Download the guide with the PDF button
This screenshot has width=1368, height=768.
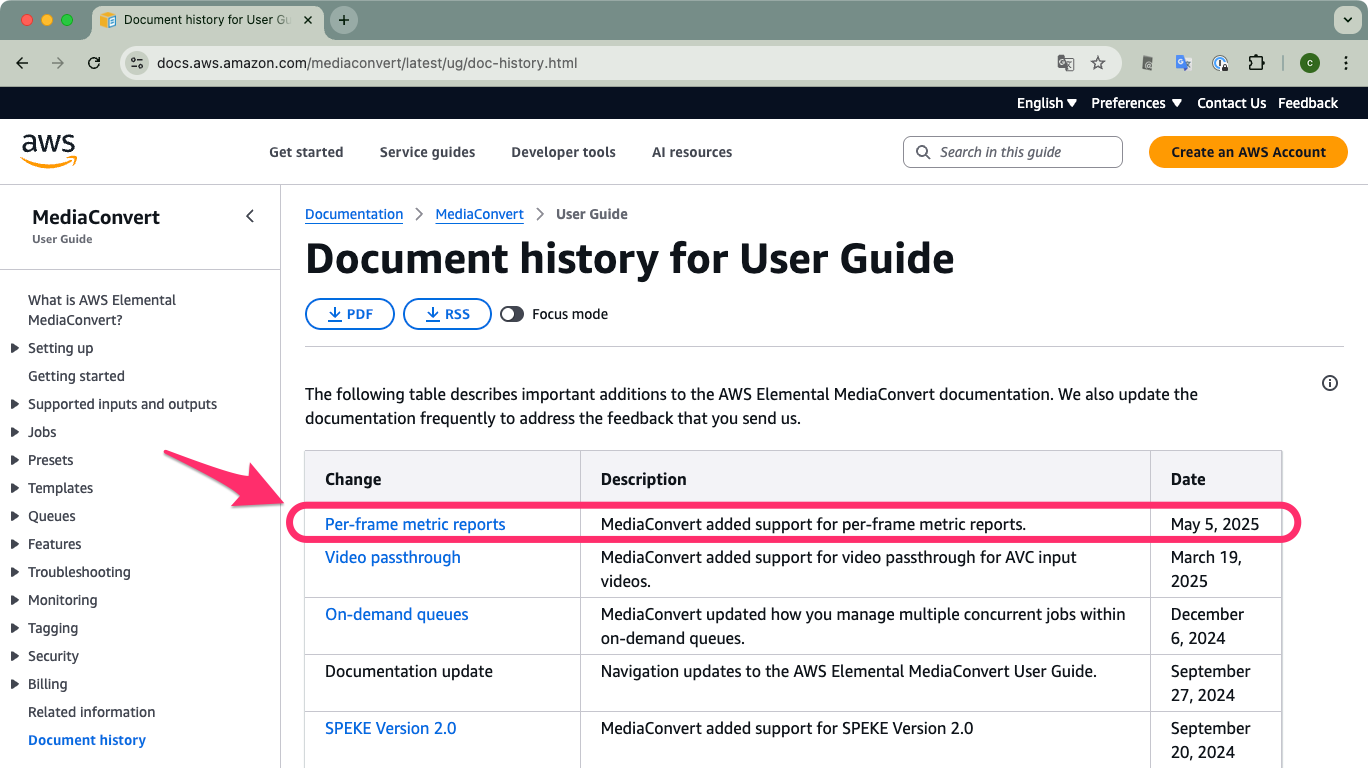350,314
